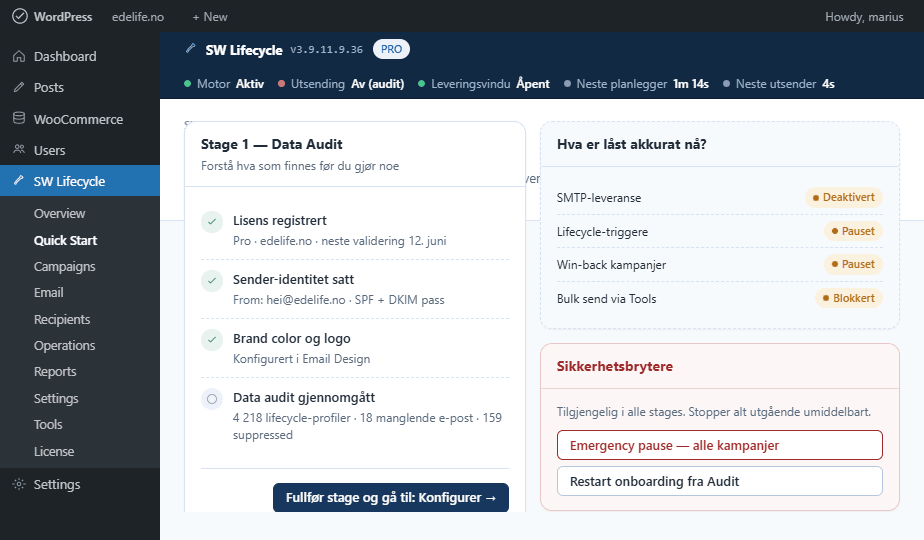Click Emergency pause — alle kampanjer

point(720,445)
